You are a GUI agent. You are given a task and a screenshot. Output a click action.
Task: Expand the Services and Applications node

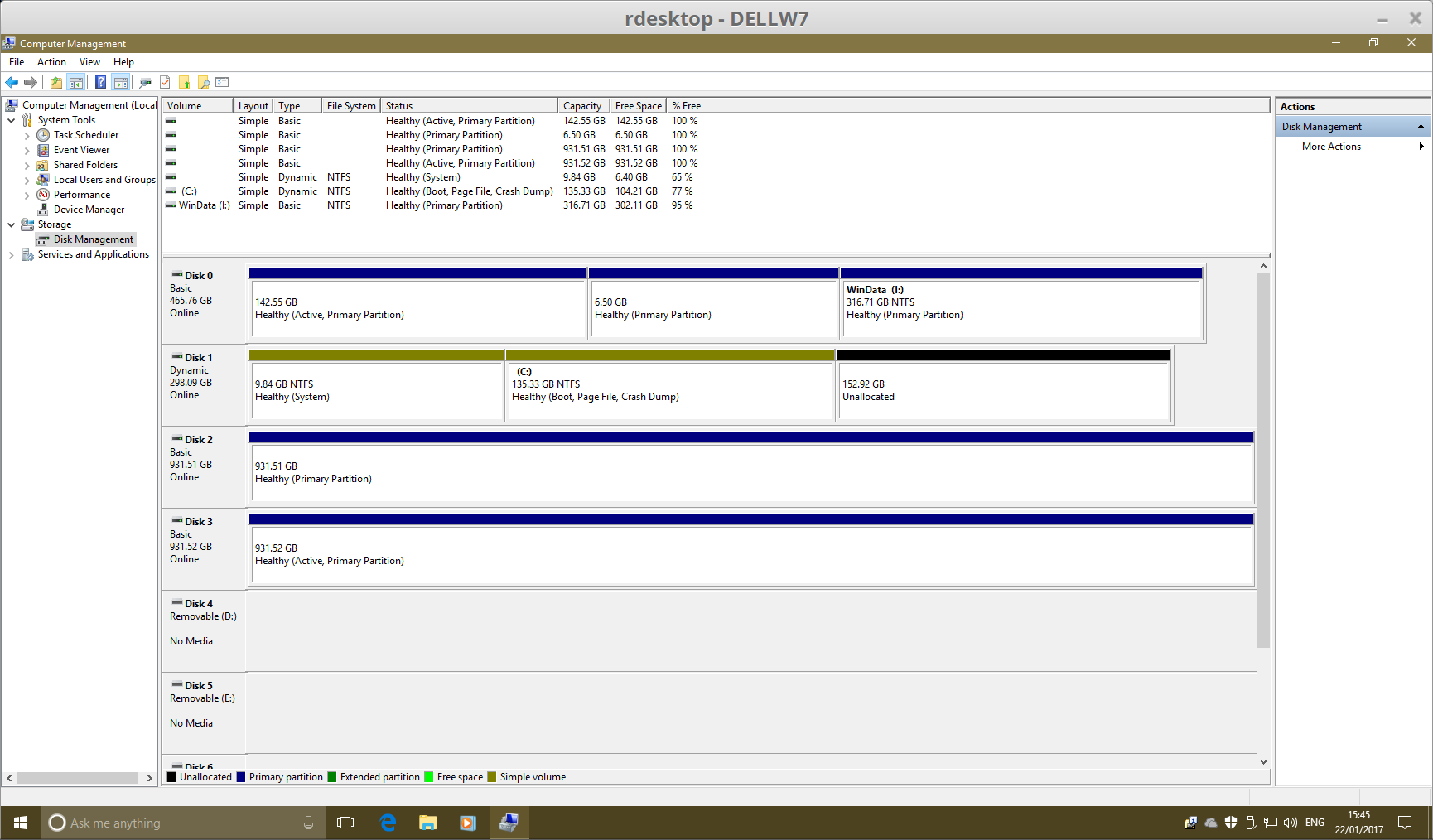tap(12, 255)
